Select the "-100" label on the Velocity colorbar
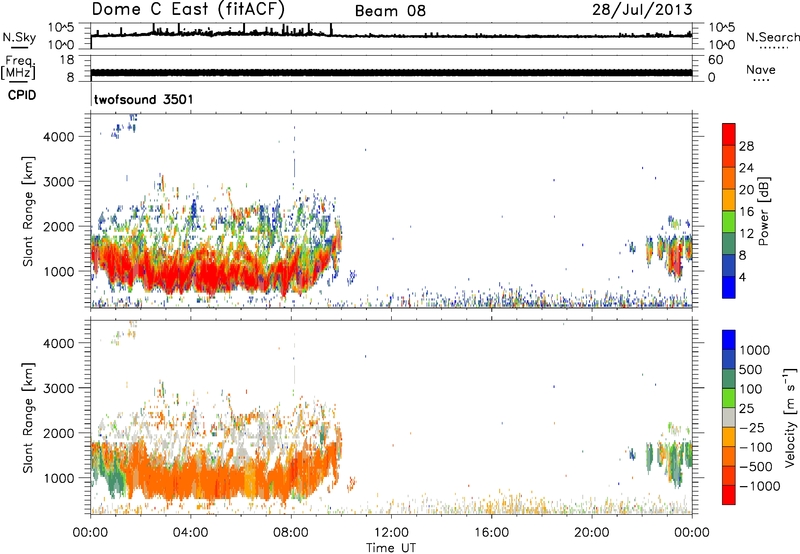The width and height of the screenshot is (800, 554). [x=756, y=447]
